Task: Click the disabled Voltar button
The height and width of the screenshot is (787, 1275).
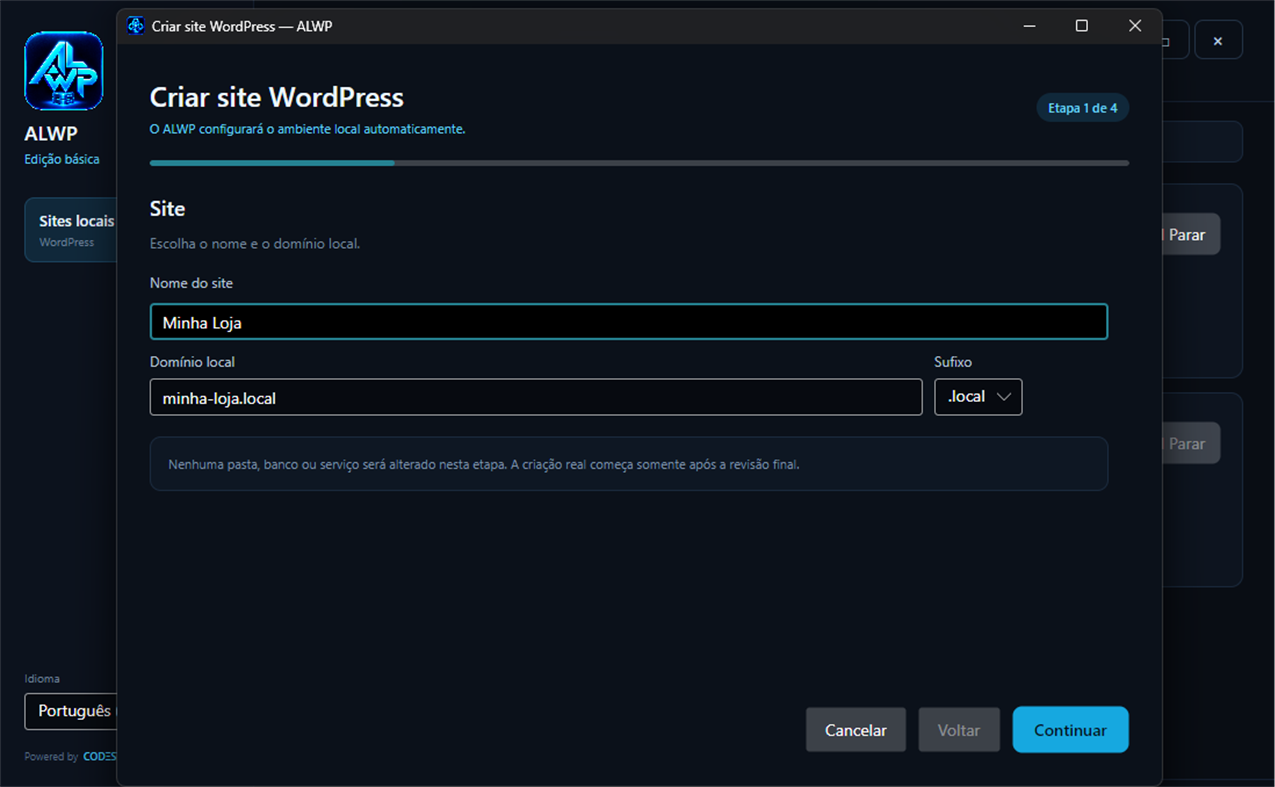Action: click(959, 730)
